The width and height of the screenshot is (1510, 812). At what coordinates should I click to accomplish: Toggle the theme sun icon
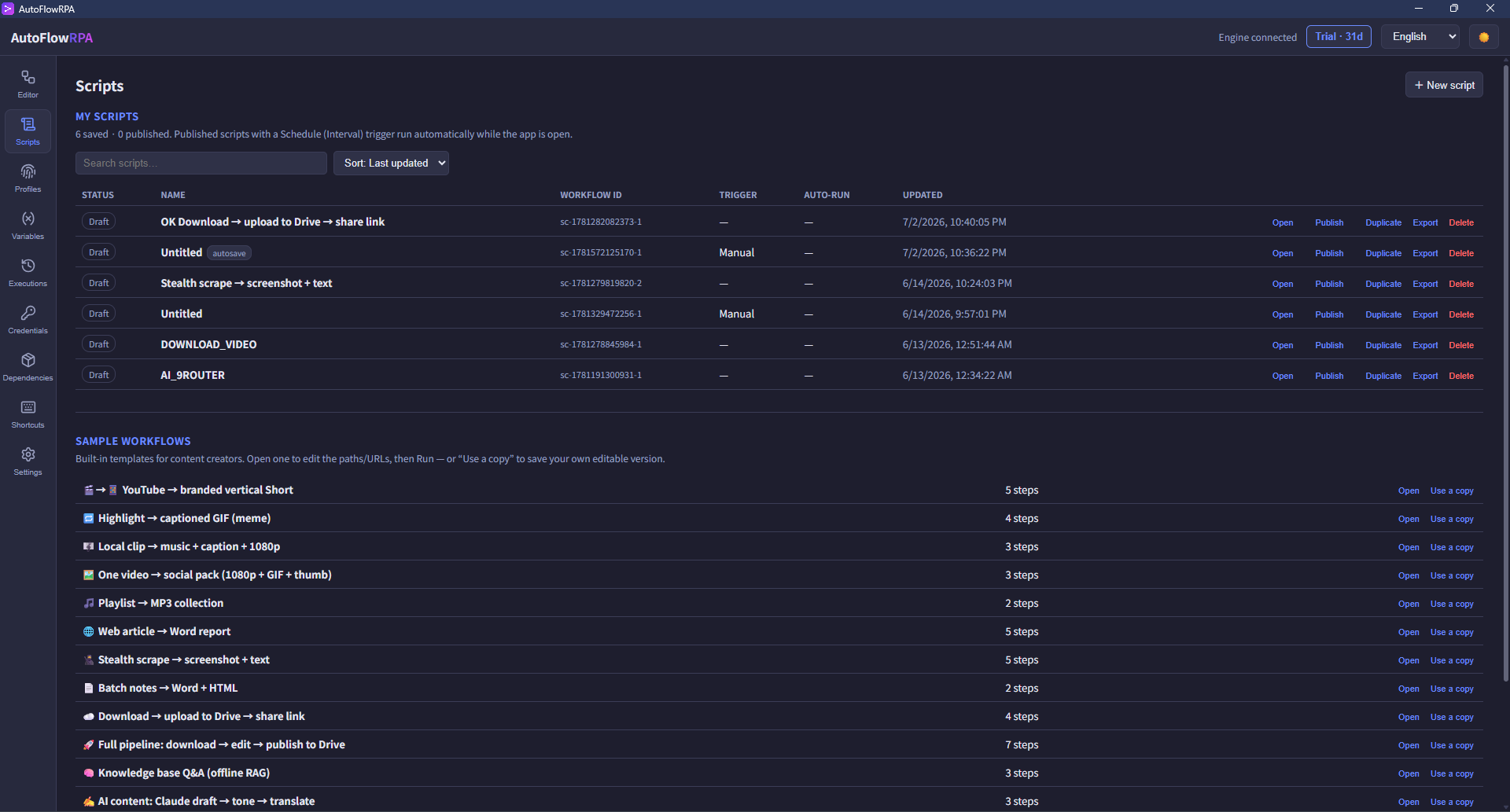pyautogui.click(x=1484, y=37)
